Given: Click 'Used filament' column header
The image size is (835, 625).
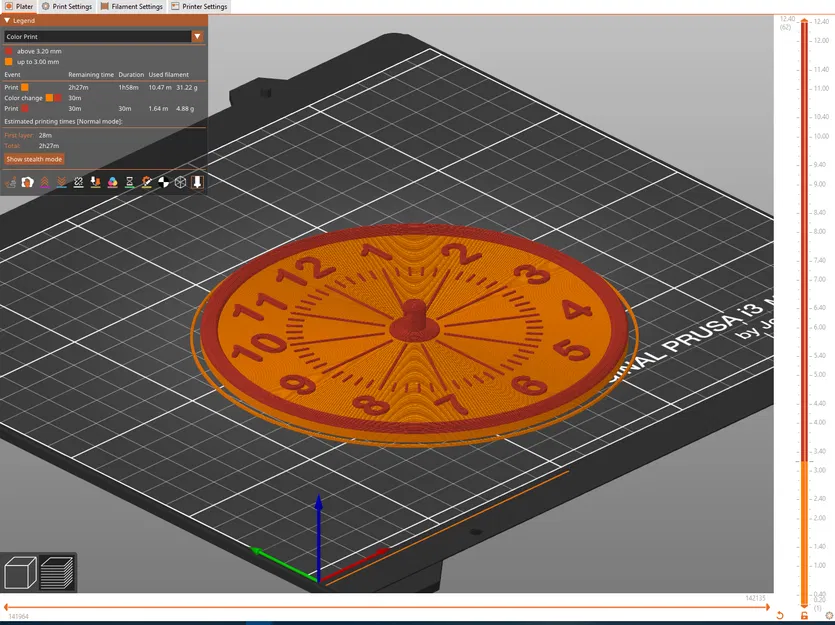Looking at the screenshot, I should (x=168, y=75).
